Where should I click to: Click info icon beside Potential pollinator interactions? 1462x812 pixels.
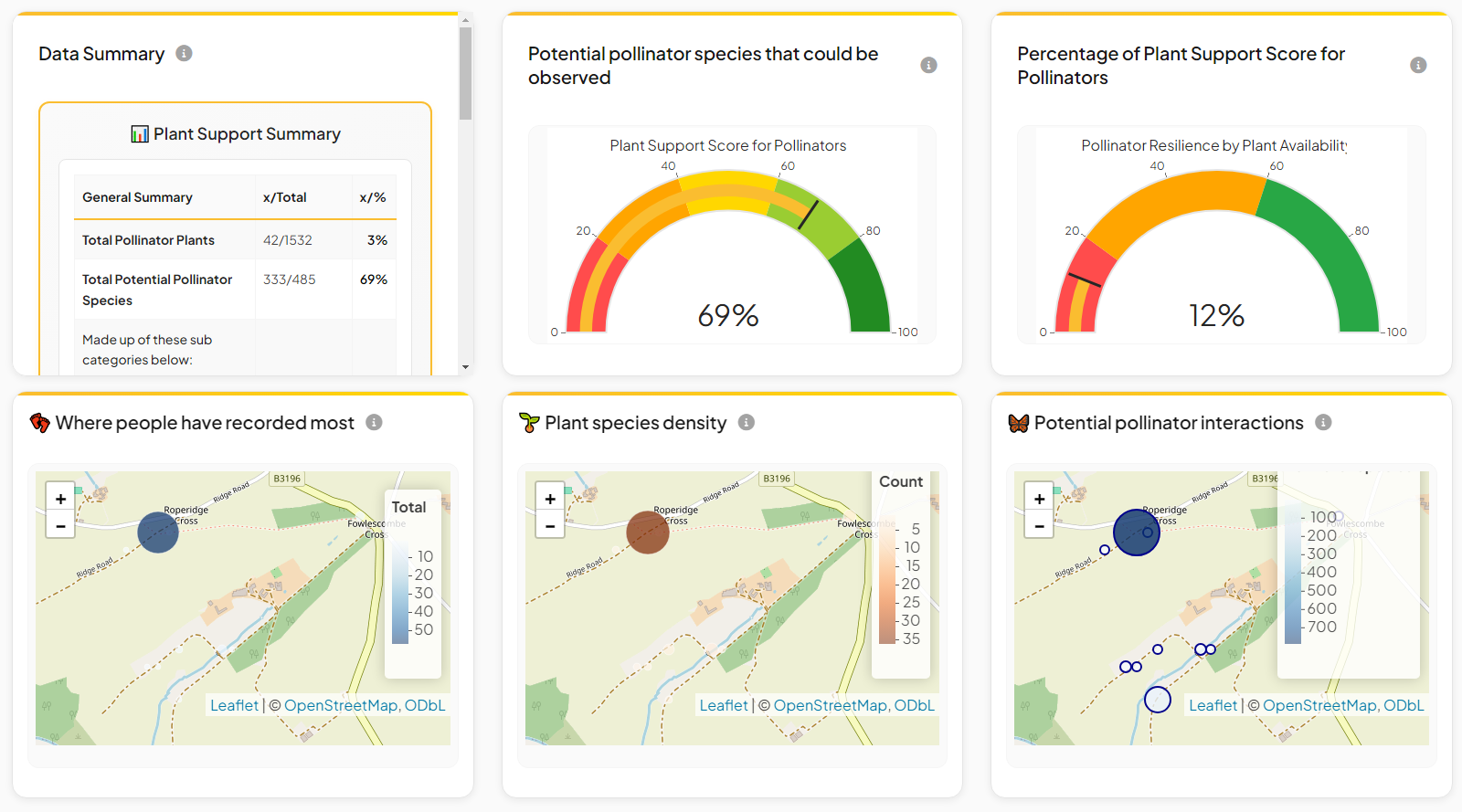(x=1323, y=422)
